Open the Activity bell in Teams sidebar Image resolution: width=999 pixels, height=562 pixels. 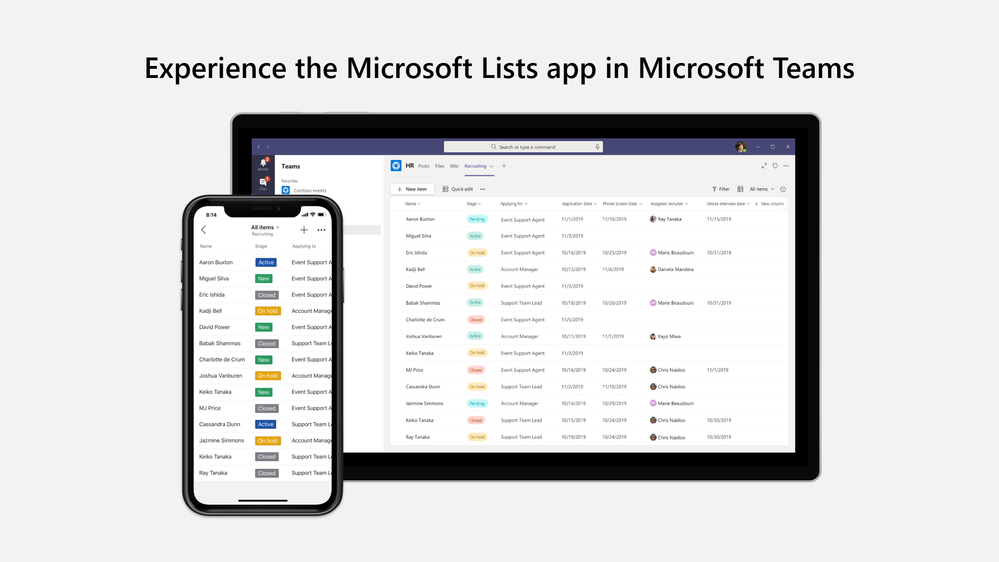pyautogui.click(x=263, y=163)
